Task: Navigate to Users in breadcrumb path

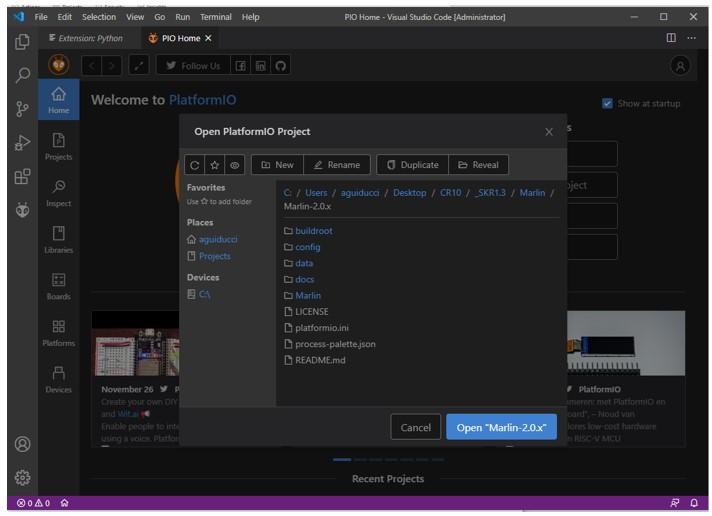Action: (316, 193)
